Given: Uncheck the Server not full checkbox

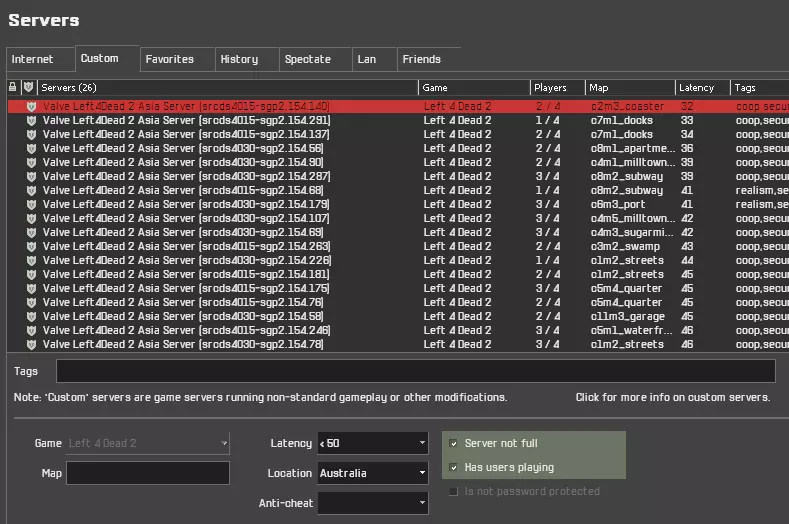Looking at the screenshot, I should pyautogui.click(x=454, y=444).
